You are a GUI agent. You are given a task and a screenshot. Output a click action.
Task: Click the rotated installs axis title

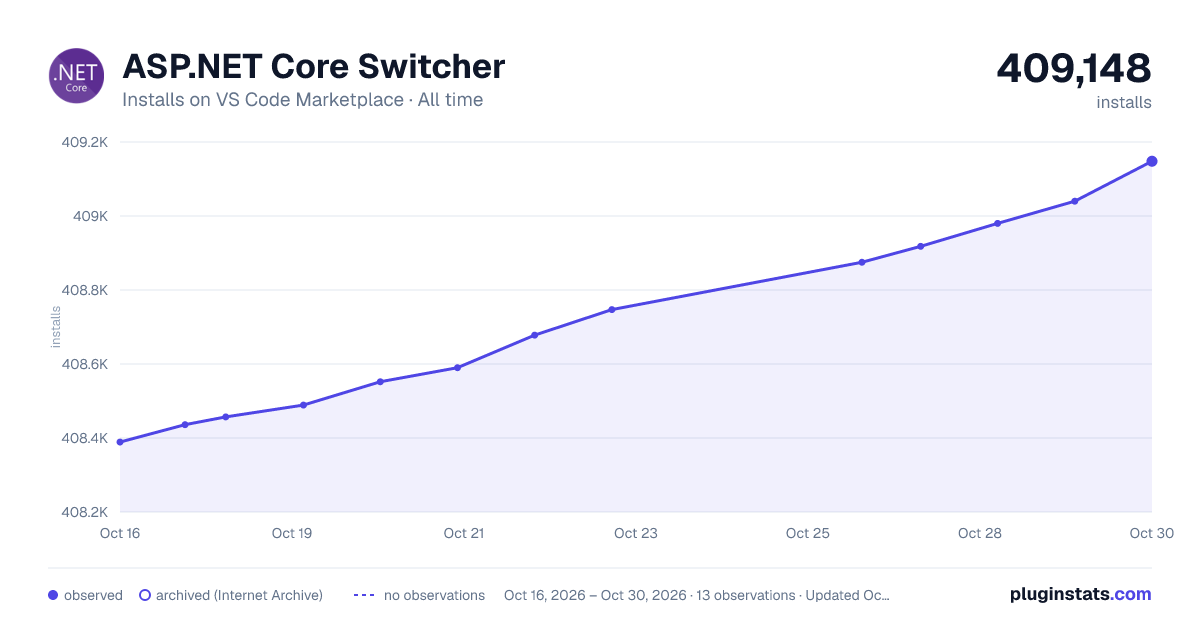pyautogui.click(x=56, y=327)
